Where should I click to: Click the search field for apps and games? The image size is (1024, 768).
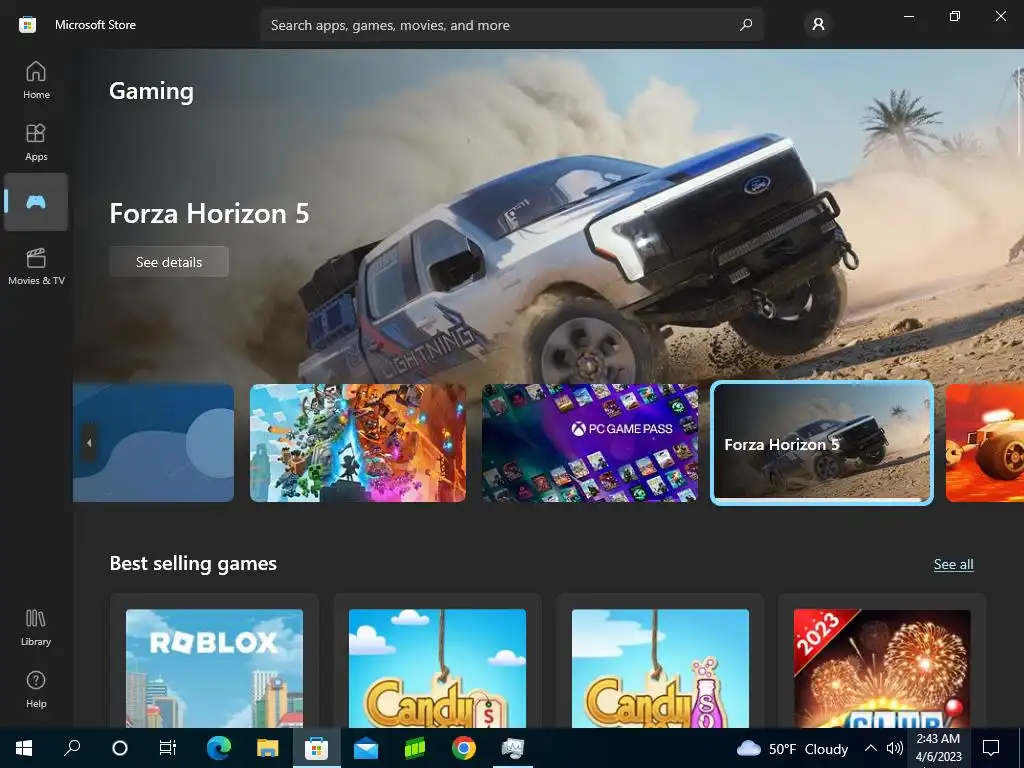tap(511, 25)
